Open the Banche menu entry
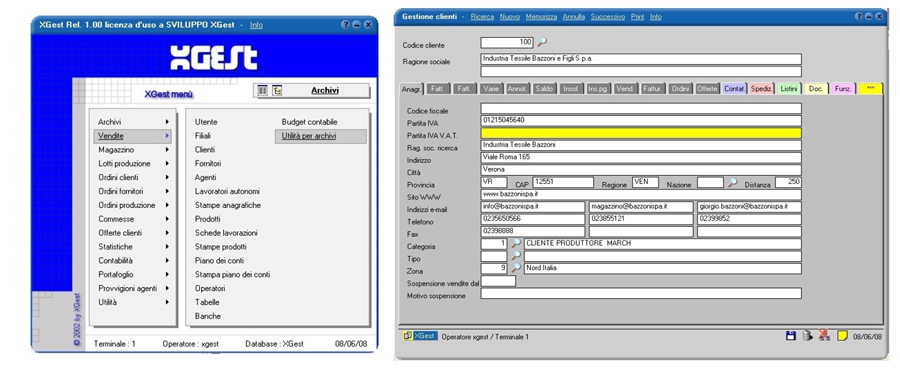Screen dimensions: 900x370 (208, 316)
